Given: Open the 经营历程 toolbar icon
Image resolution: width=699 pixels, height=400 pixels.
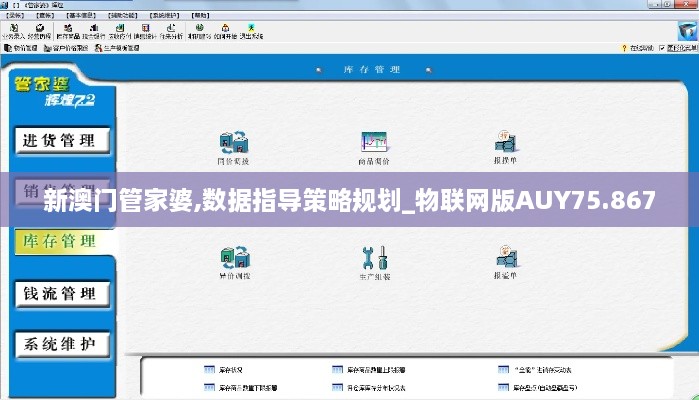Looking at the screenshot, I should [x=39, y=32].
